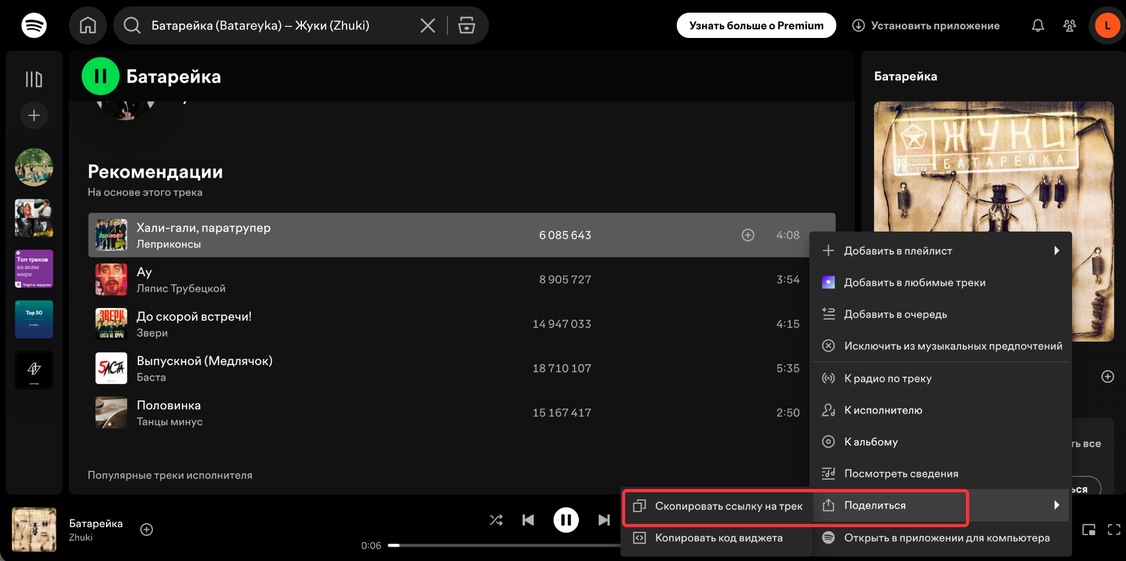Choose К исполнителю menu entry
Viewport: 1126px width, 561px height.
941,410
